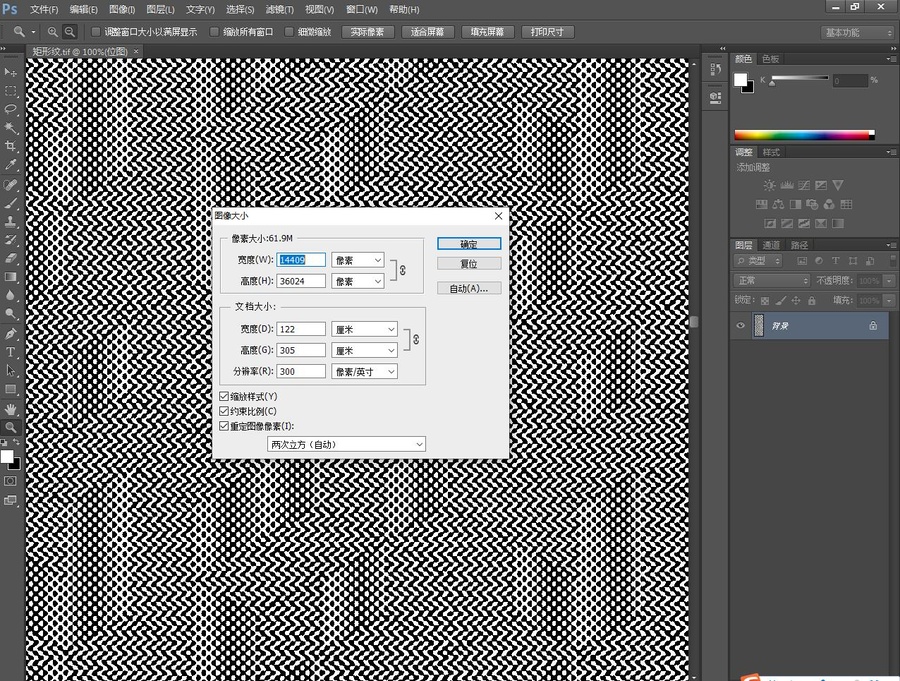Viewport: 900px width, 681px height.
Task: Click the 适合屏幕 button
Action: [428, 32]
